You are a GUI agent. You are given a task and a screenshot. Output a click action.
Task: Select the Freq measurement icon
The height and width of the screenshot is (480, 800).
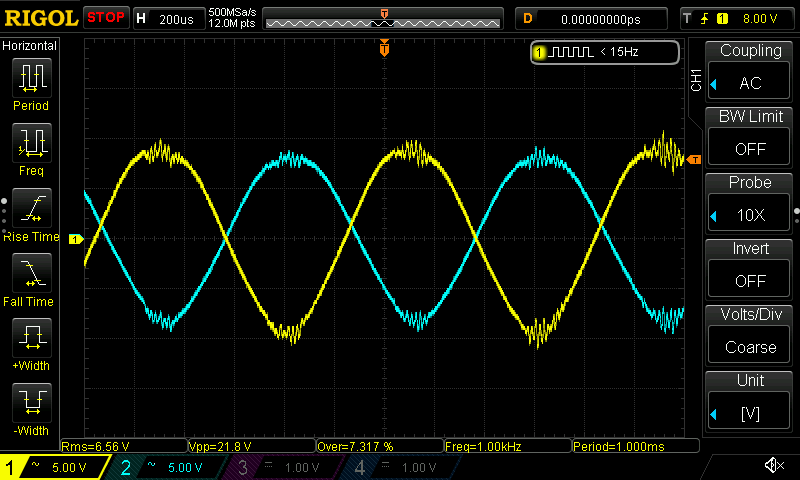31,144
